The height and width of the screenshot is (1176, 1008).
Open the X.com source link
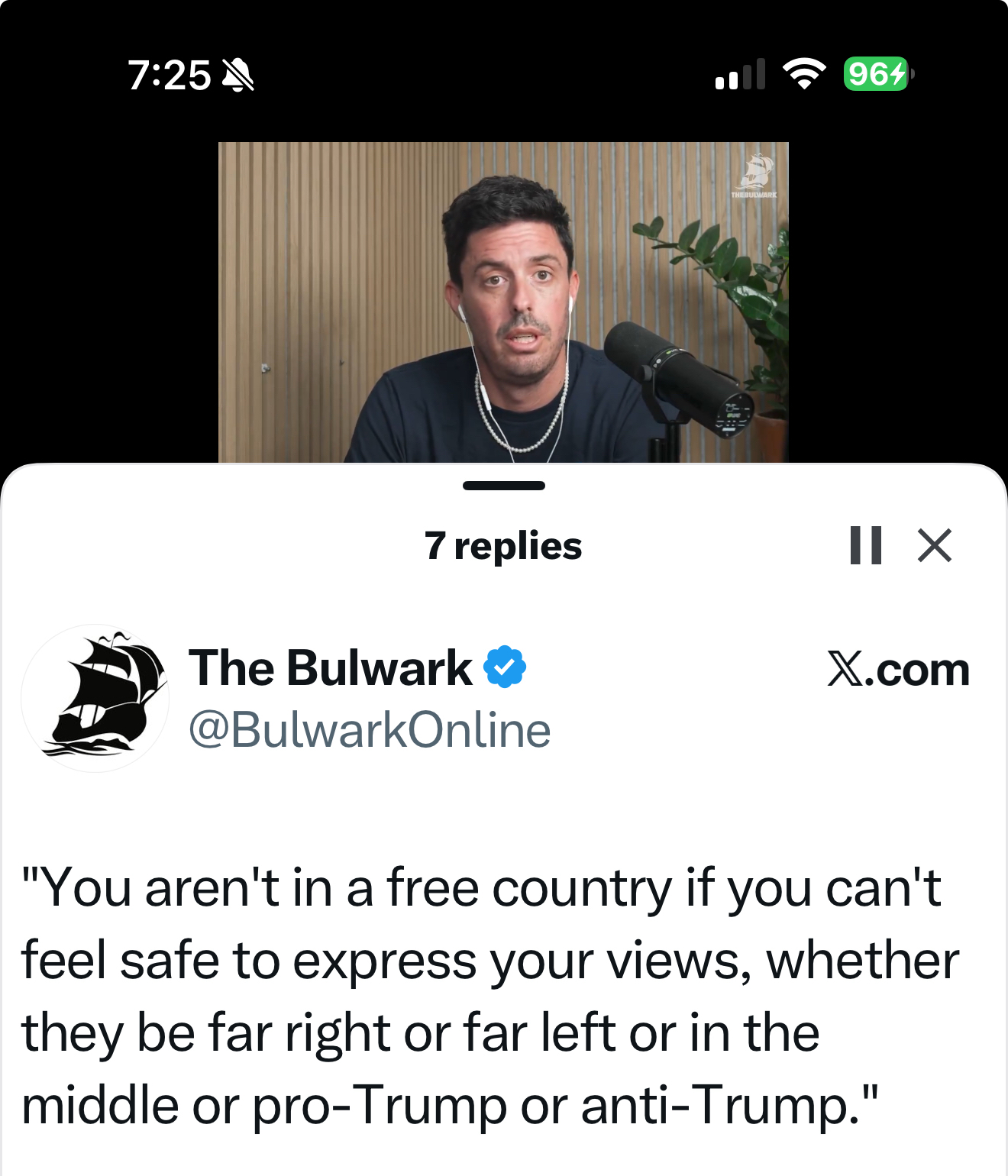898,670
